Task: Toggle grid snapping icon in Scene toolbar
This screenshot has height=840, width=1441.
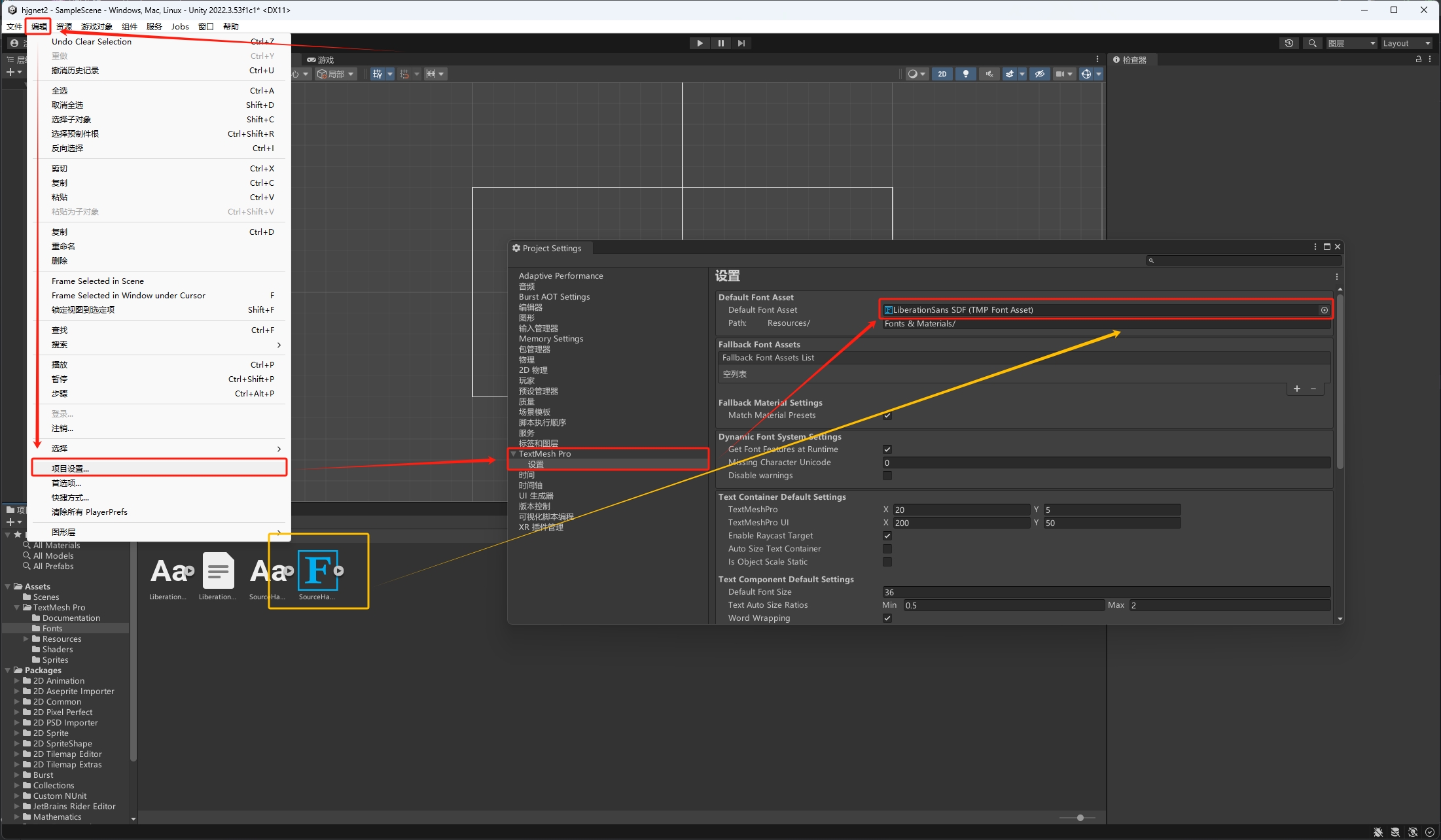Action: [378, 74]
